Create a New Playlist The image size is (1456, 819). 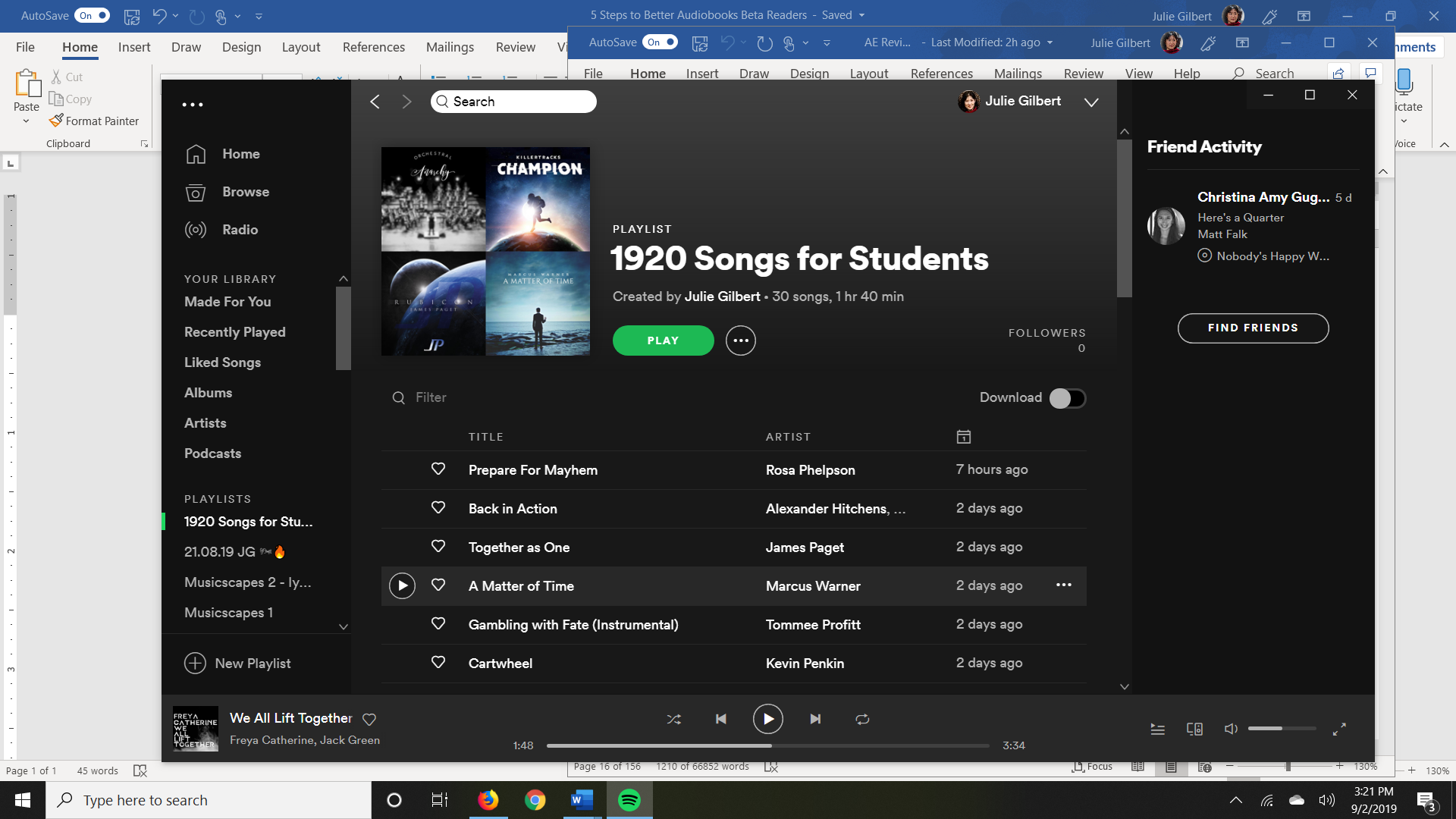coord(237,664)
